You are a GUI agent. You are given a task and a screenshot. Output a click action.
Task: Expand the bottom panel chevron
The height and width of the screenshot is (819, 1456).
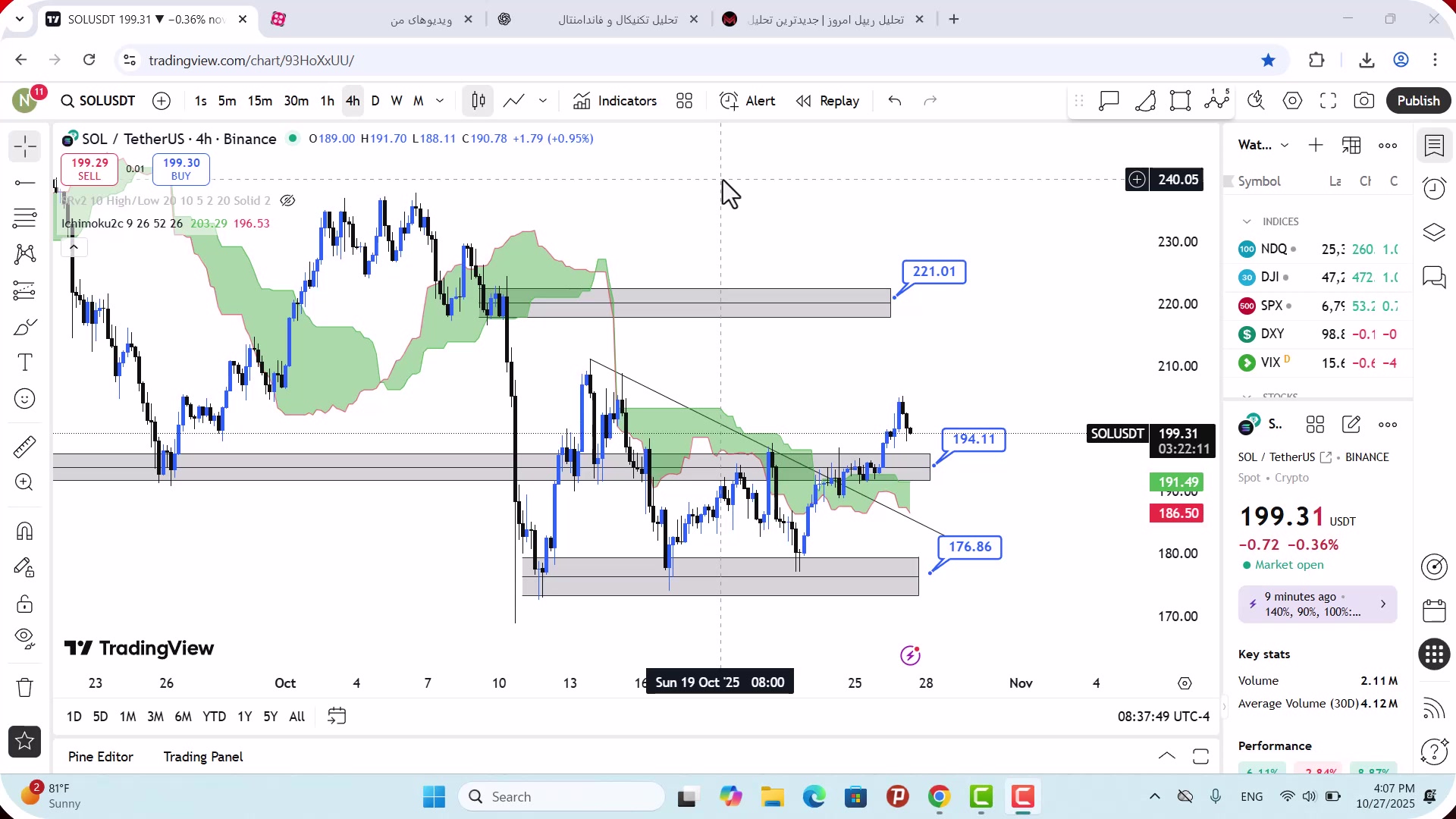(x=1167, y=757)
